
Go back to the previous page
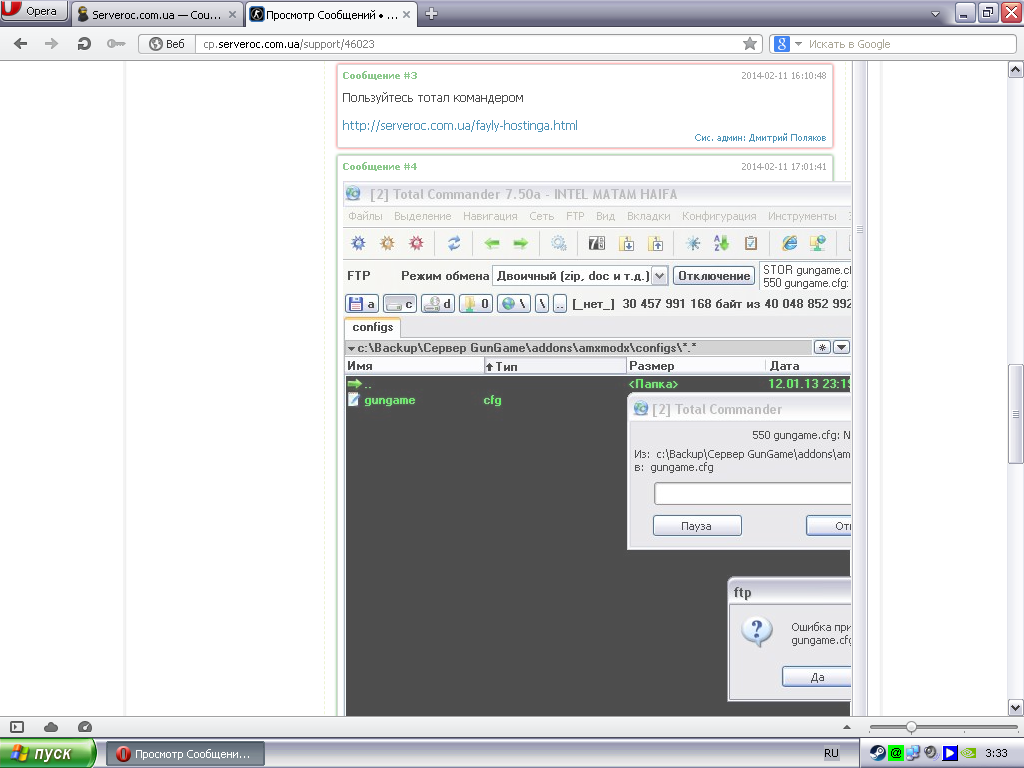21,44
